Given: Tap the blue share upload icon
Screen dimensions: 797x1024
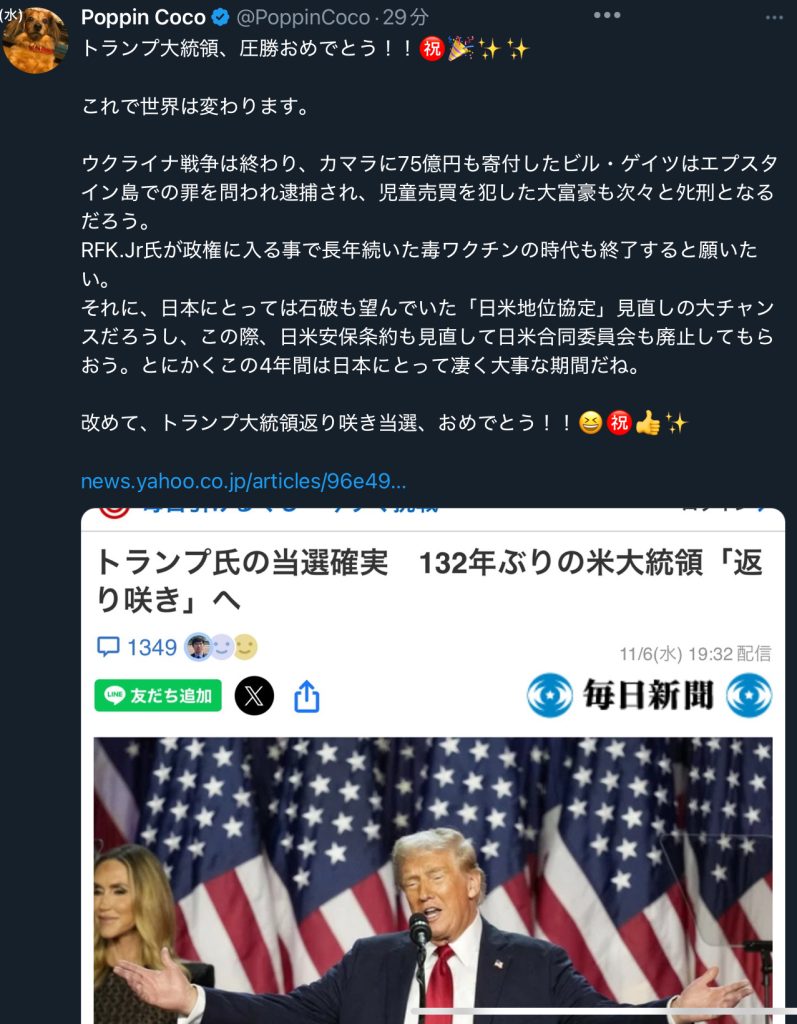Looking at the screenshot, I should [306, 696].
